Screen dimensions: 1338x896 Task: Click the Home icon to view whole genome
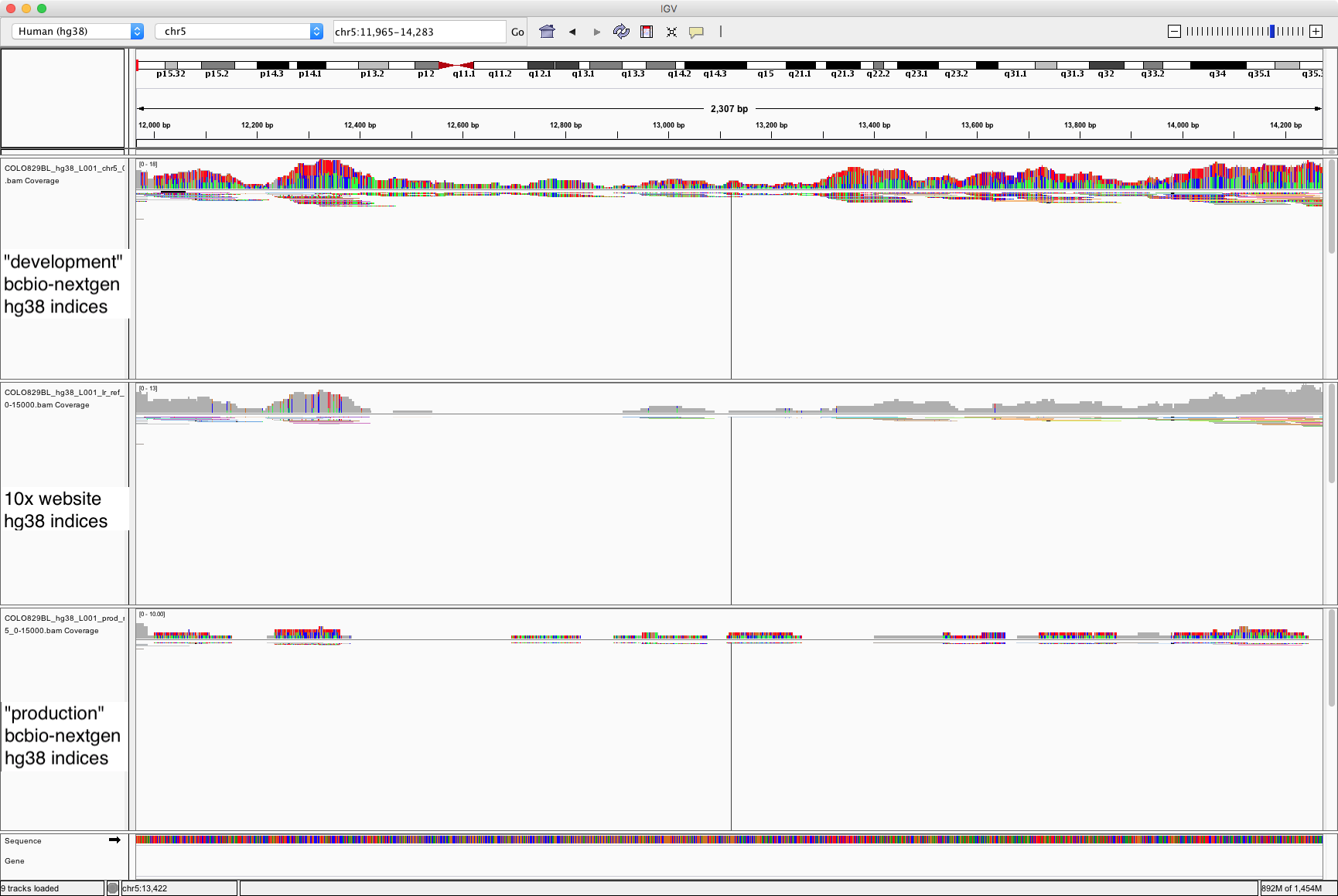pyautogui.click(x=547, y=32)
